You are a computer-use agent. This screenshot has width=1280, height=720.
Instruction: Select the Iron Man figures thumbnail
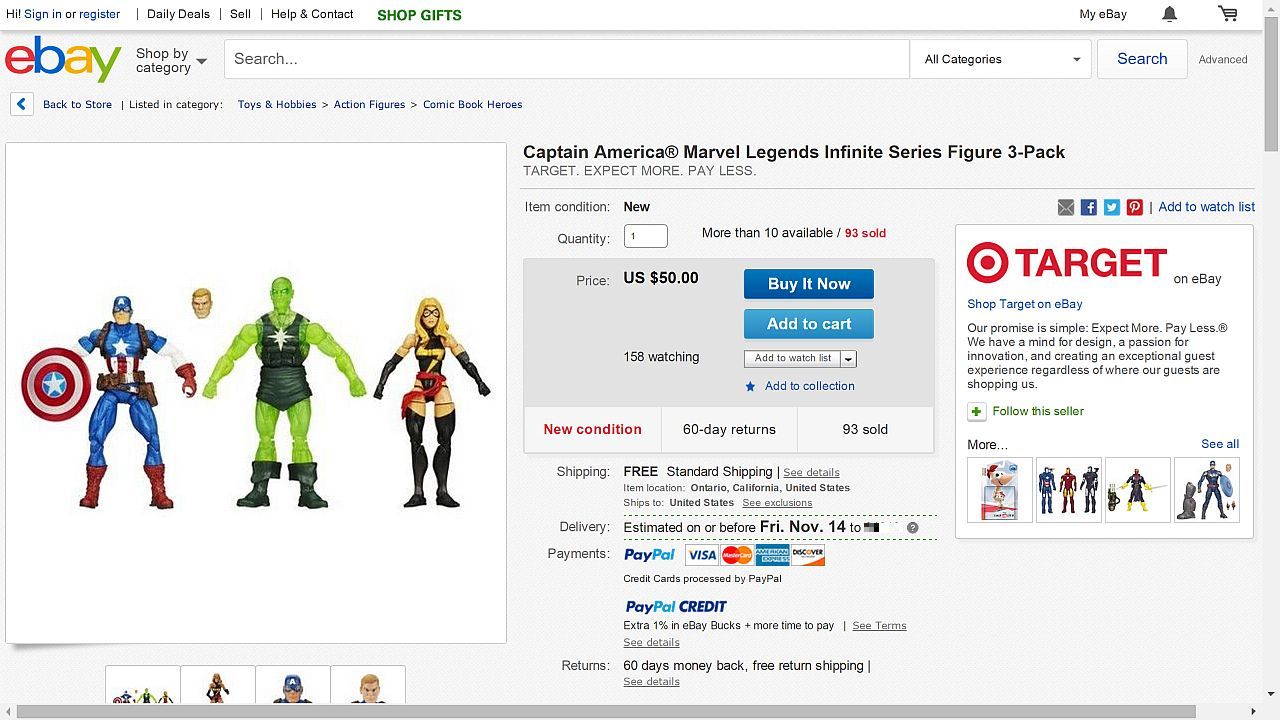click(x=1068, y=490)
